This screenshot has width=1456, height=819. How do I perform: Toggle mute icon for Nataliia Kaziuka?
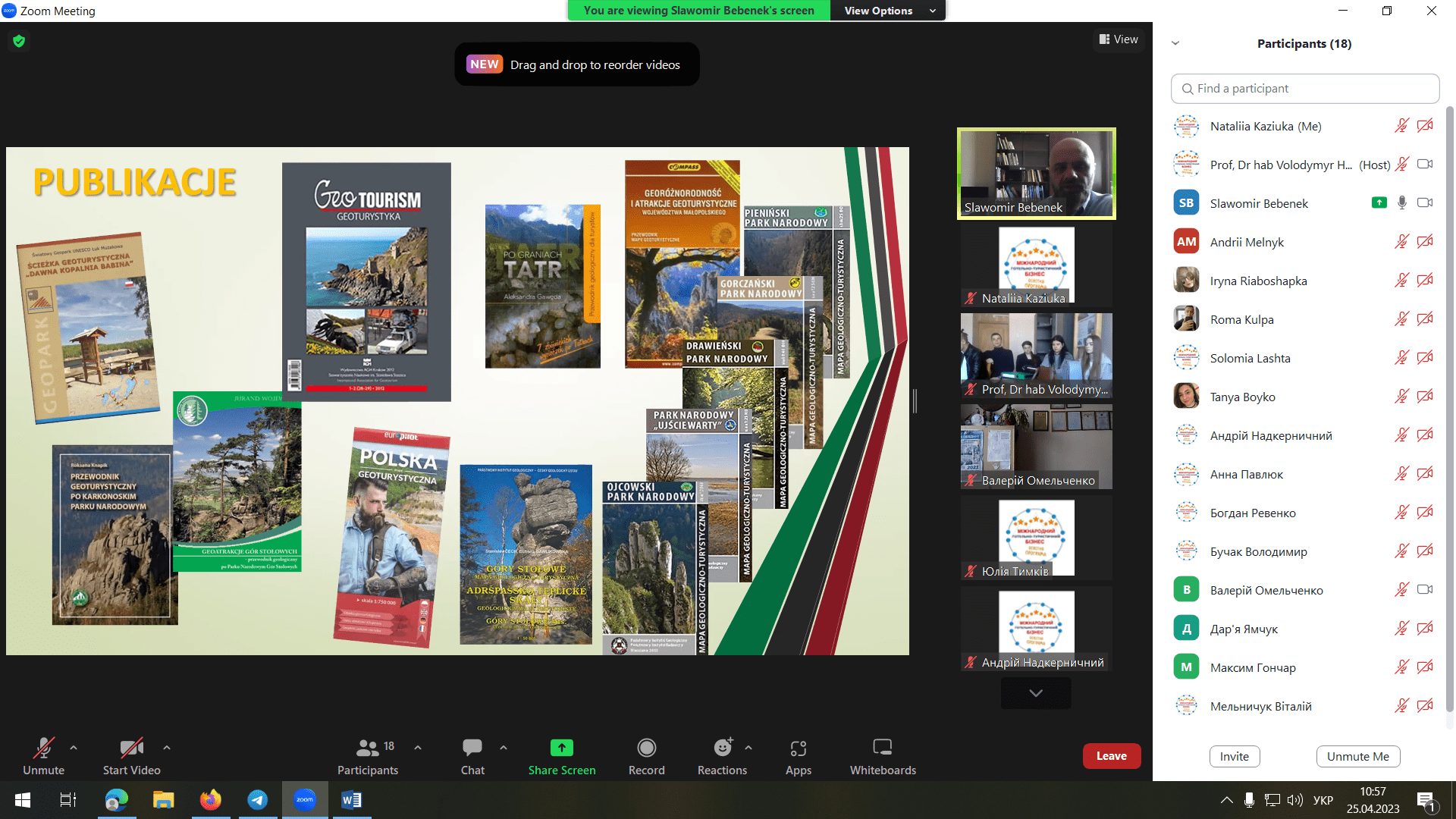pyautogui.click(x=1401, y=126)
